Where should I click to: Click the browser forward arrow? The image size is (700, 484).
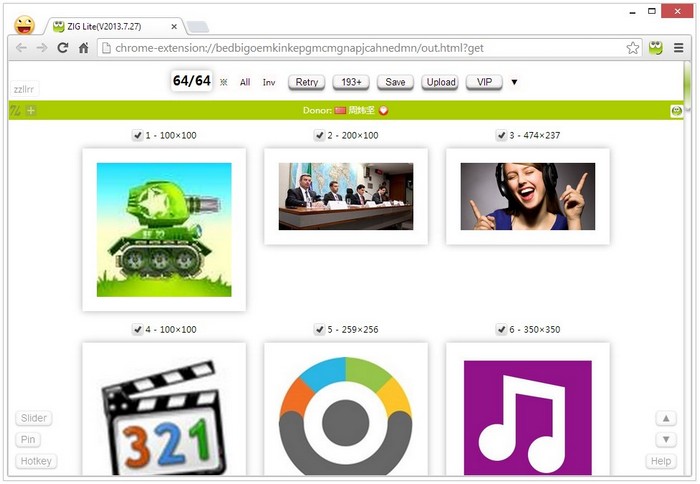42,48
